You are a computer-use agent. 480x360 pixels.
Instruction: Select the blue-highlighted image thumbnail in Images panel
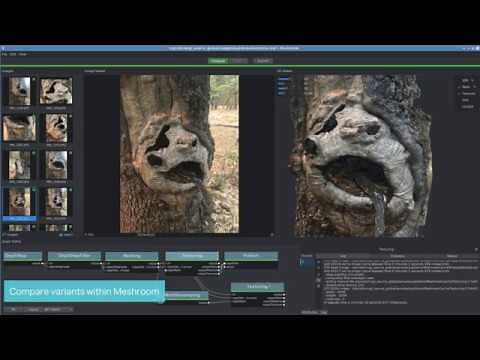coord(19,203)
